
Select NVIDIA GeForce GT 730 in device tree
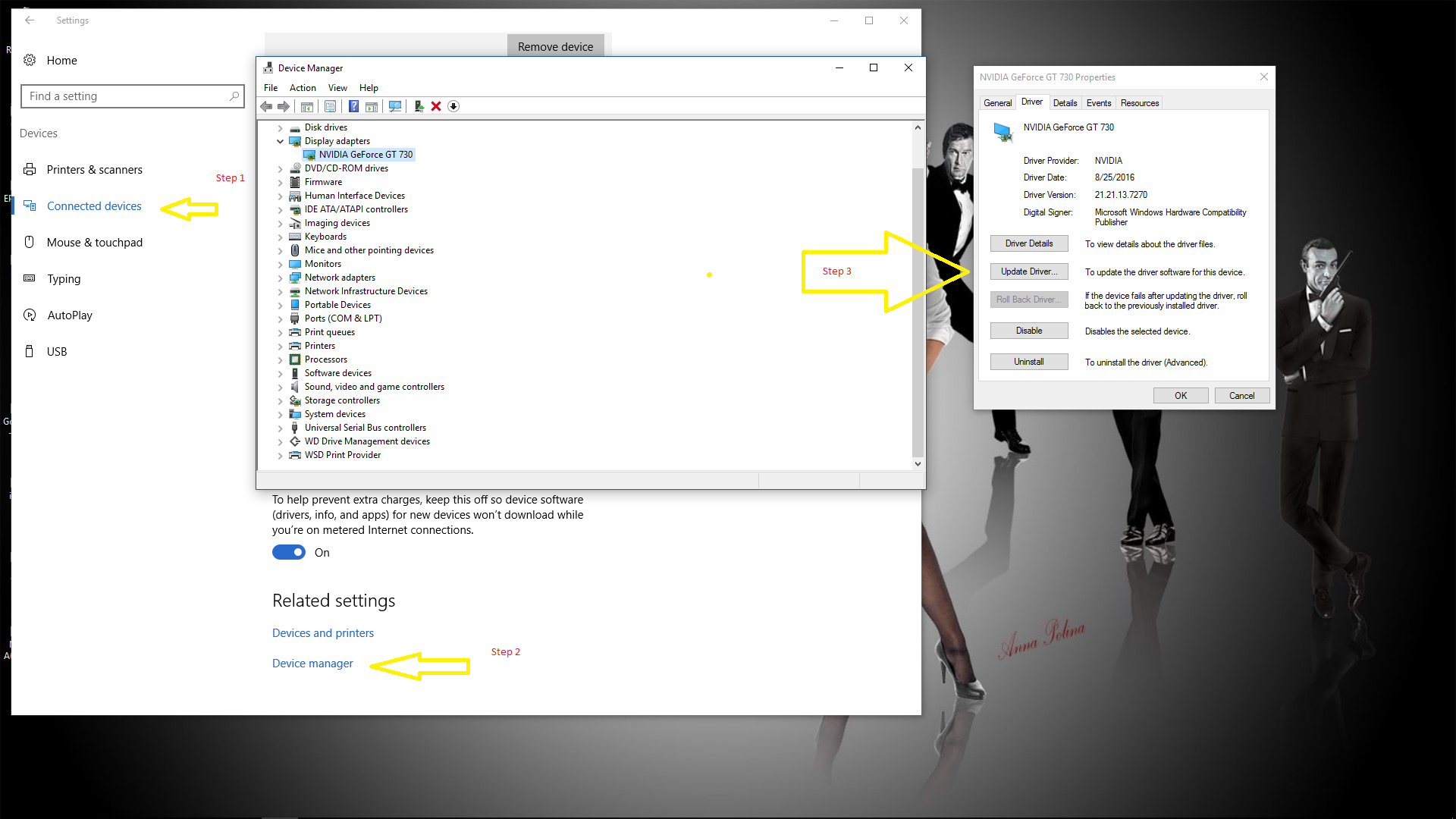366,155
